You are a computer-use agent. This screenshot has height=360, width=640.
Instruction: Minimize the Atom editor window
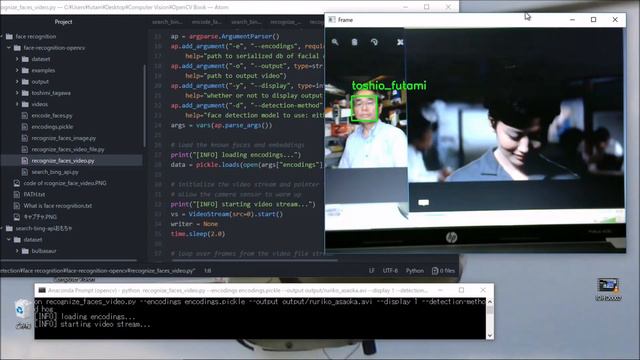[x=405, y=7]
